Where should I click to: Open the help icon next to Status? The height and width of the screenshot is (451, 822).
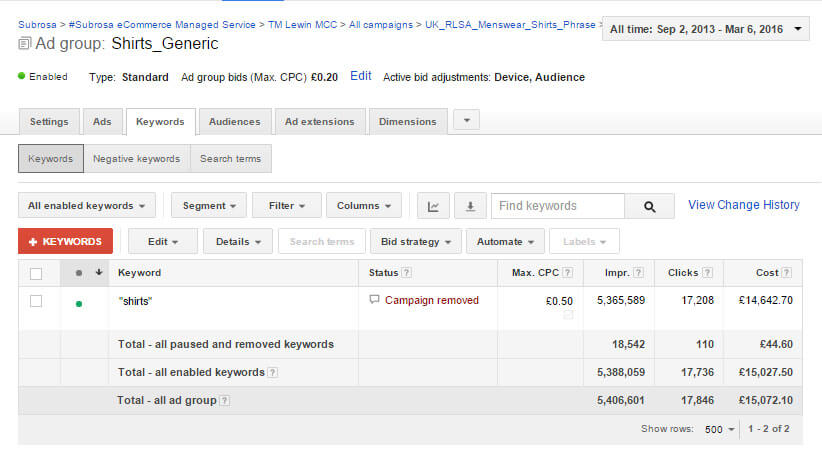[406, 273]
